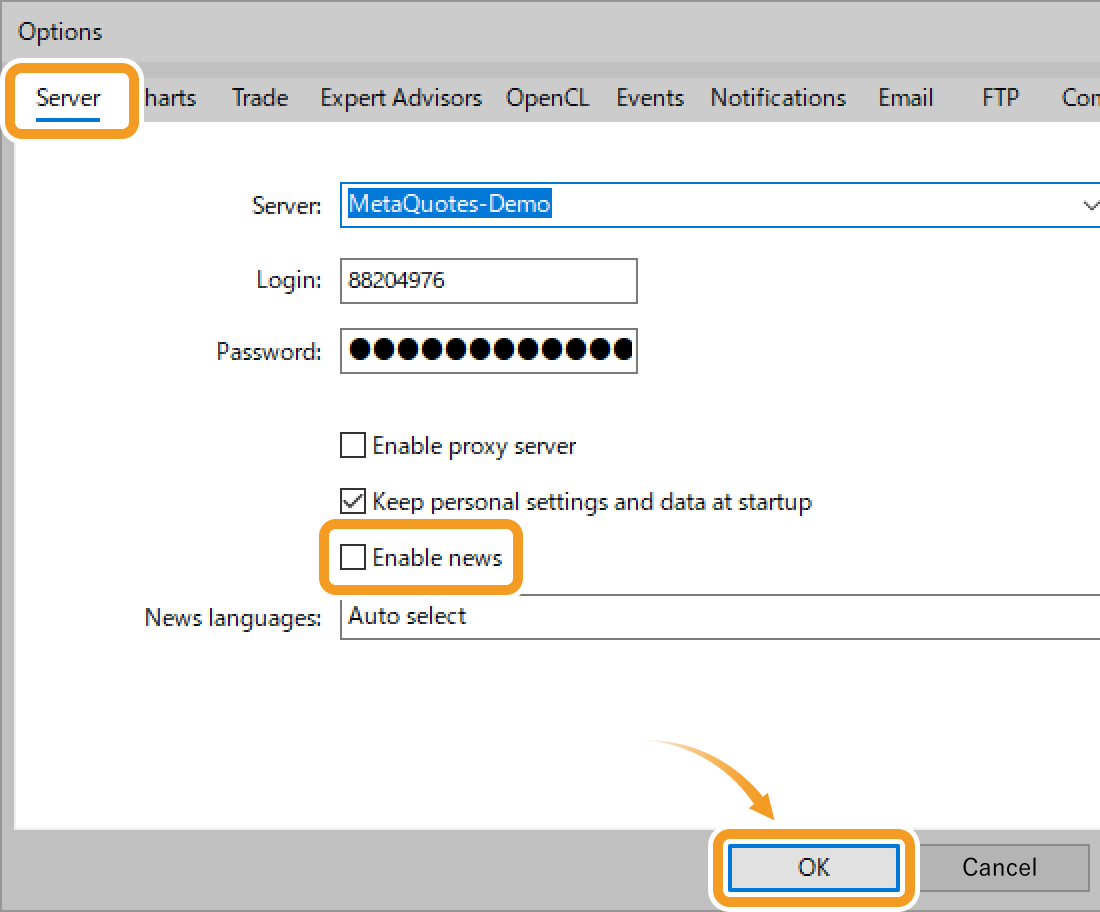Click the Login field showing 88204976
This screenshot has width=1100, height=912.
coord(488,281)
